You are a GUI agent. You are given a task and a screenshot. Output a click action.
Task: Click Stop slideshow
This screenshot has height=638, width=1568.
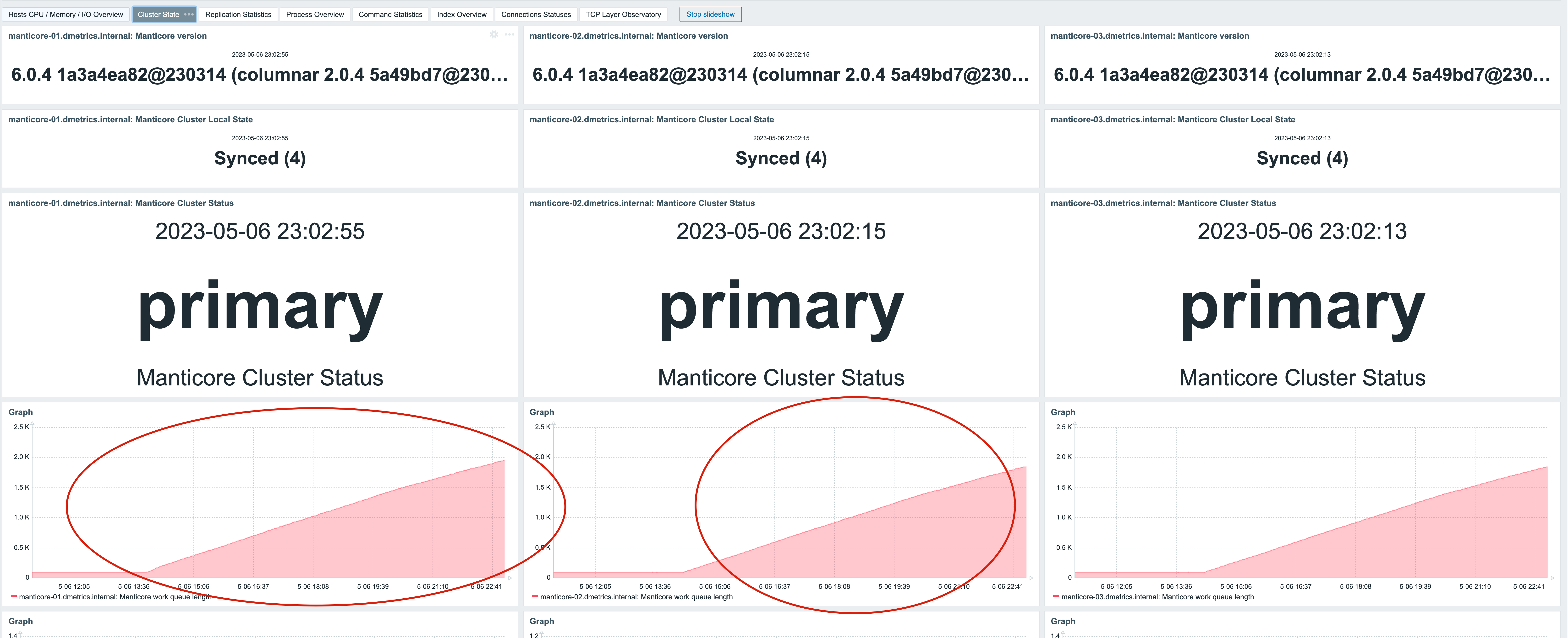pos(710,14)
